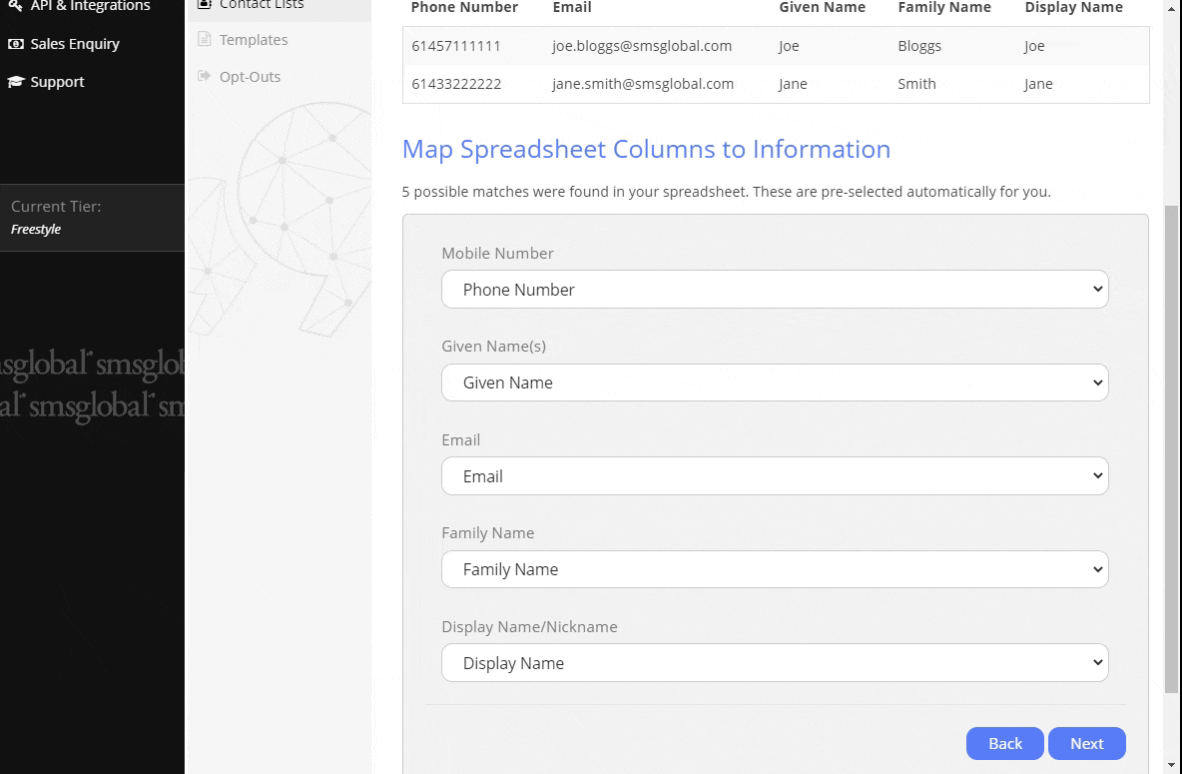Click the money icon beside Sales Enquiry
The height and width of the screenshot is (774, 1182).
click(16, 44)
